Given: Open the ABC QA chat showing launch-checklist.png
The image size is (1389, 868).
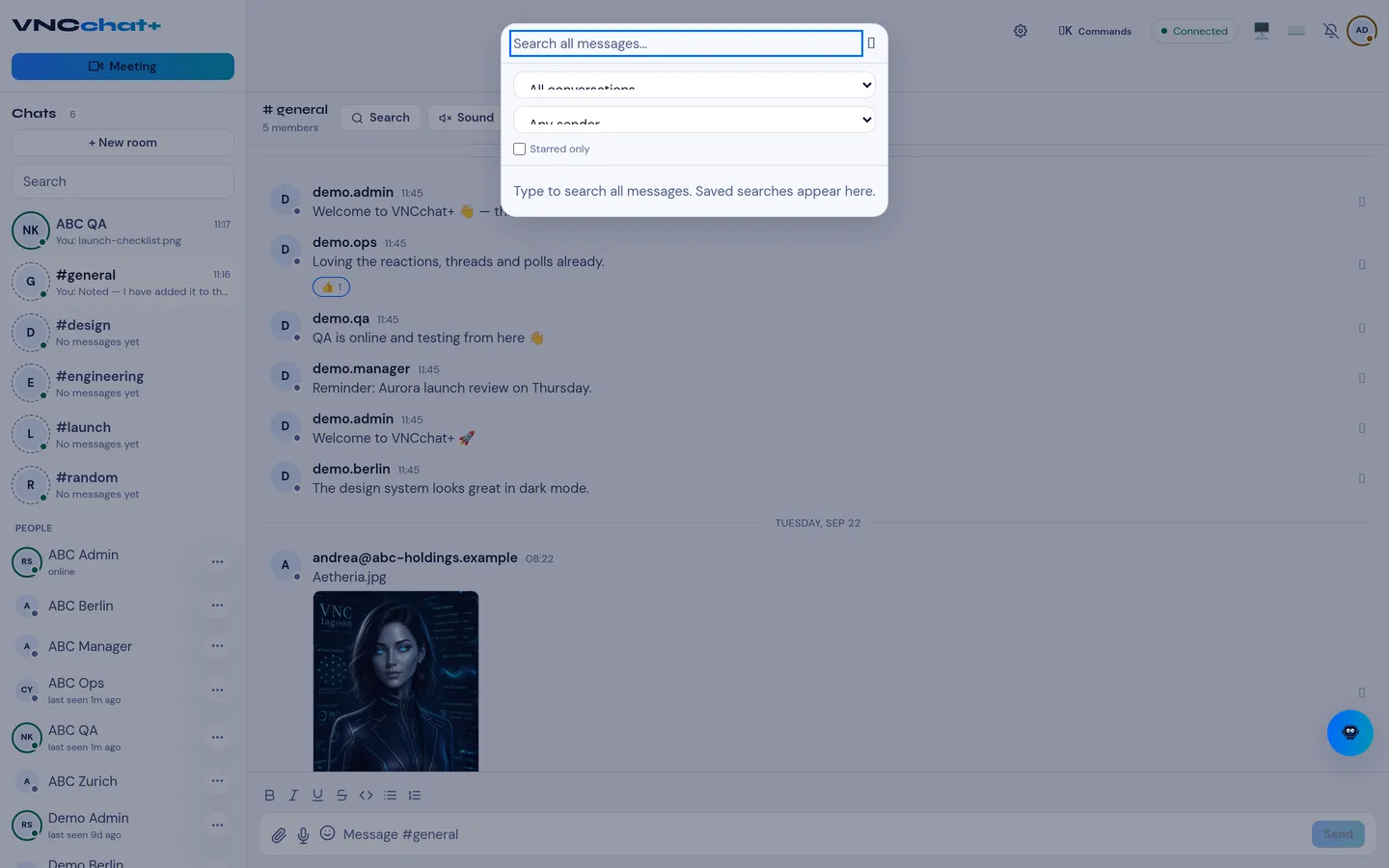Looking at the screenshot, I should pos(123,231).
